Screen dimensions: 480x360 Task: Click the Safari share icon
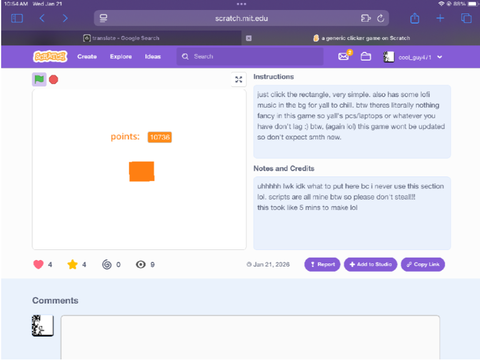point(415,18)
